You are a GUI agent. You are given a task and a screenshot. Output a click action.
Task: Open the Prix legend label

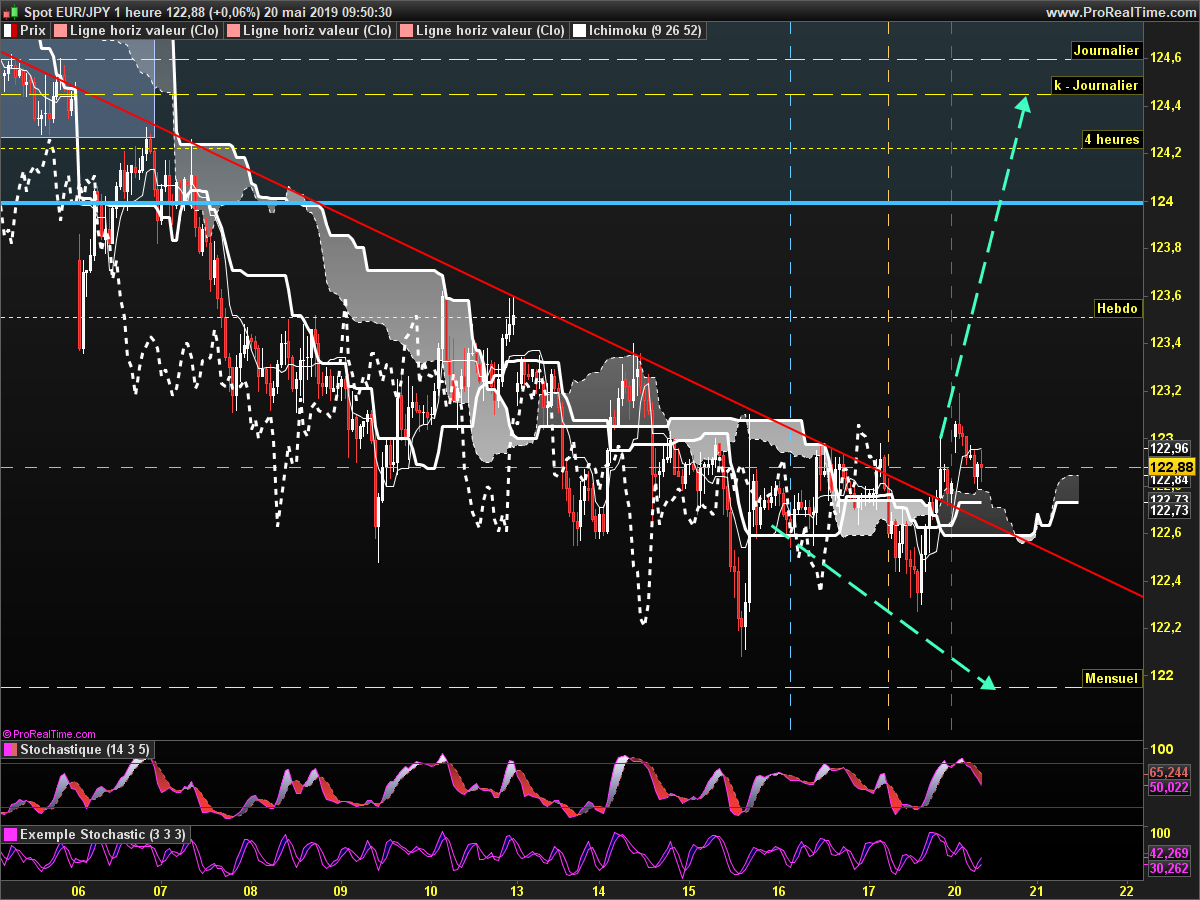pos(33,31)
